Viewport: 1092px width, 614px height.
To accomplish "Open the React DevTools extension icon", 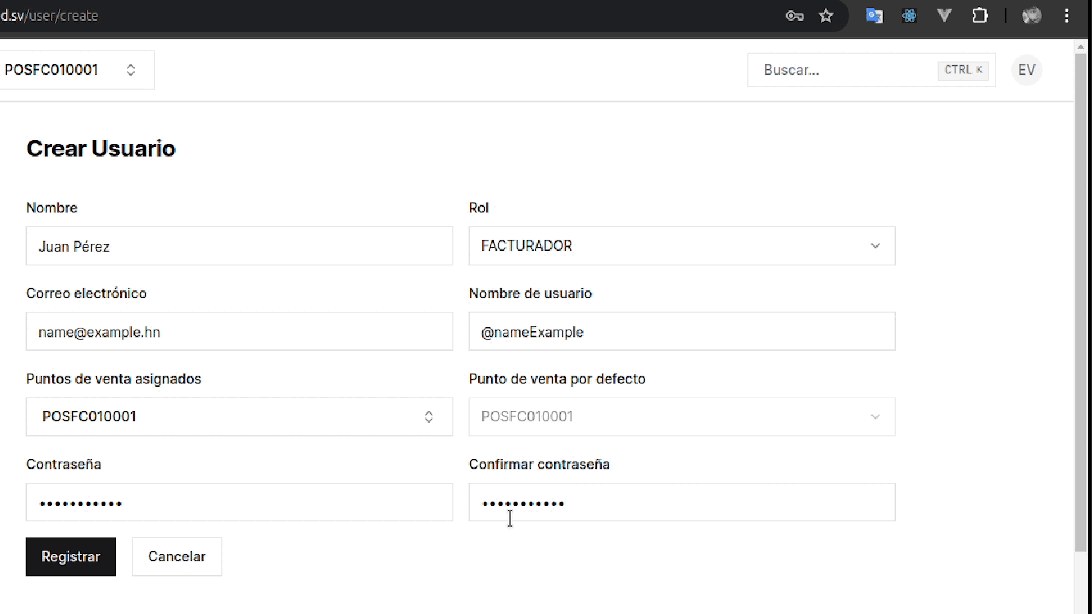I will pyautogui.click(x=909, y=16).
